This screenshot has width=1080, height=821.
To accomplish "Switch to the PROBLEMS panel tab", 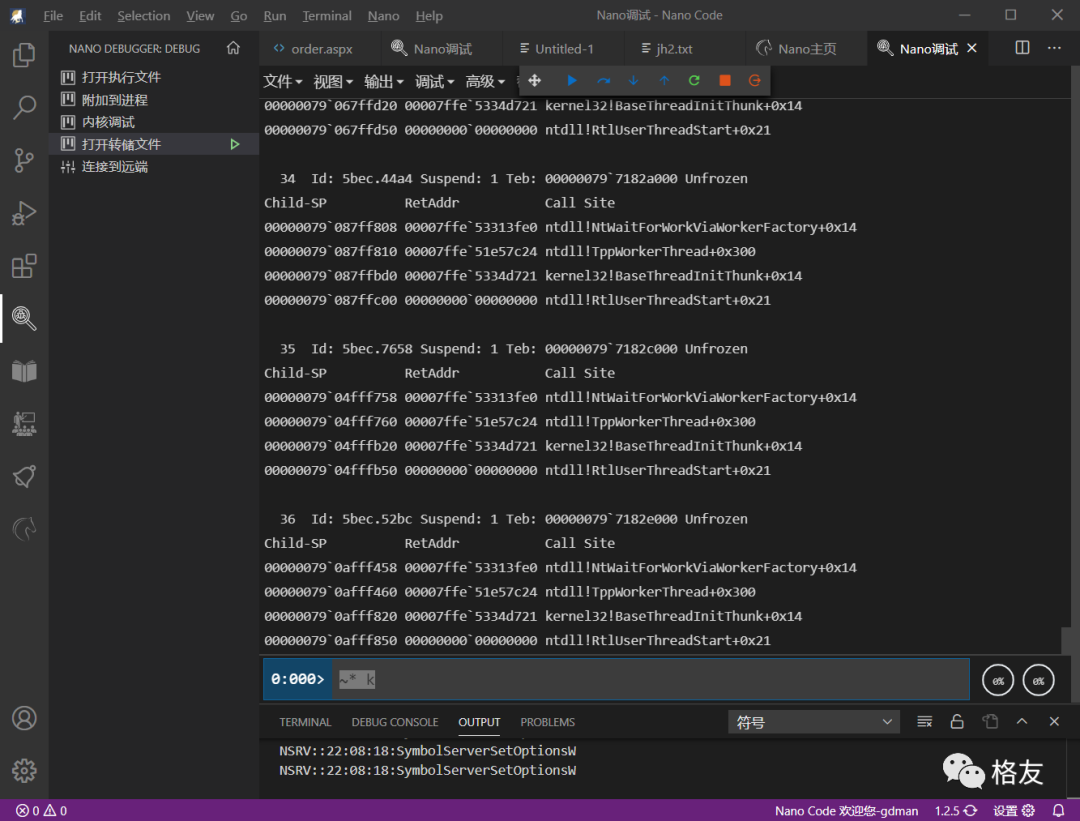I will (x=548, y=722).
